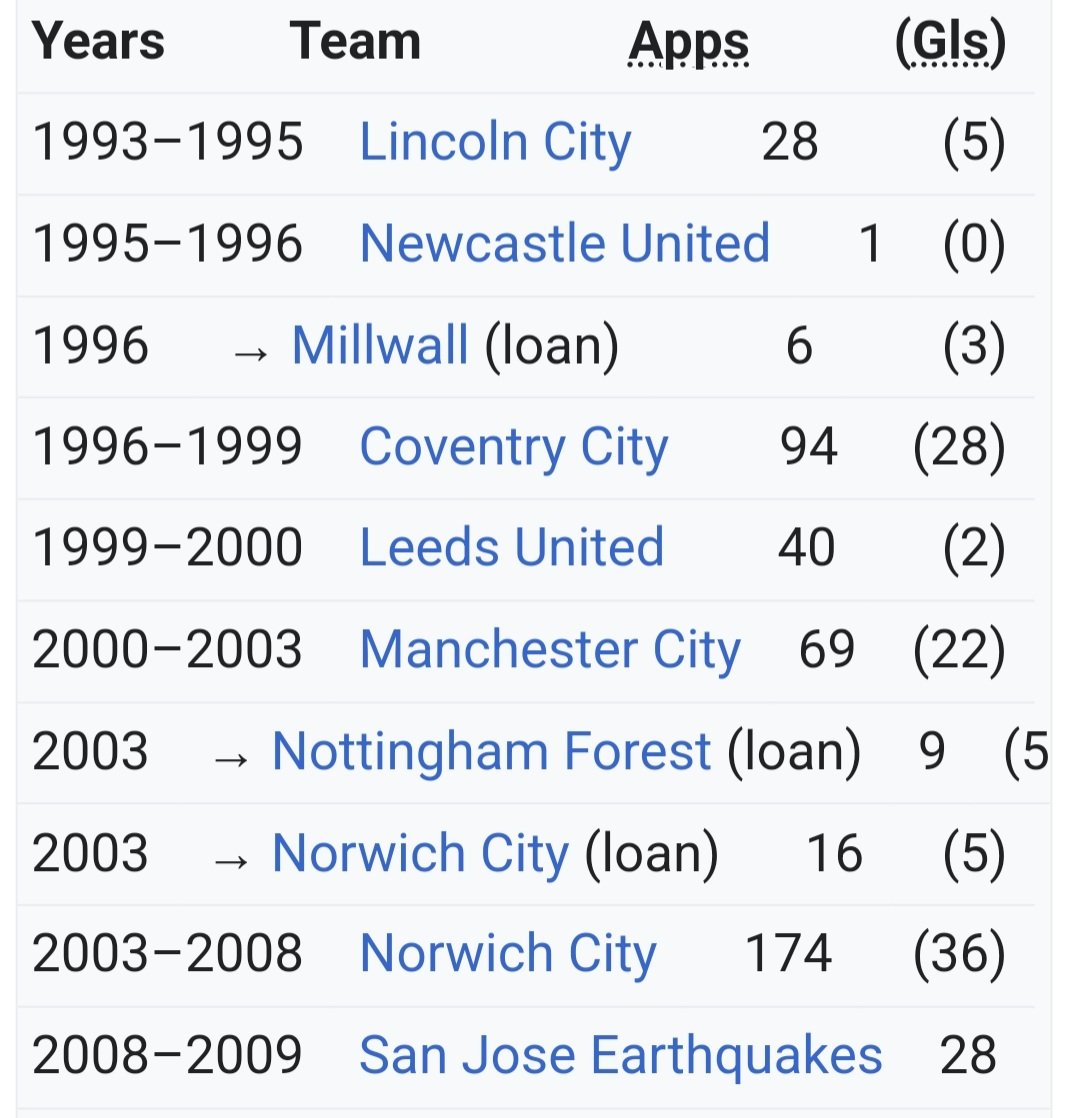This screenshot has width=1080, height=1118.
Task: Click the 2008–2009 years cell
Action: coord(168,1056)
